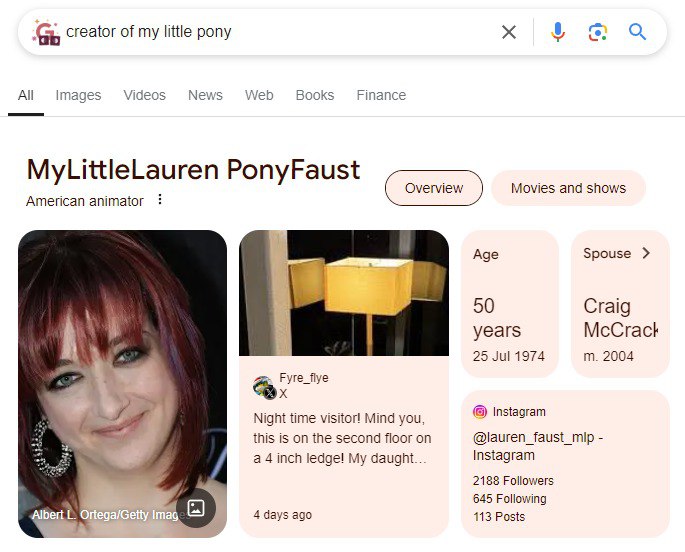Expand Spouse card with chevron arrow

point(646,253)
